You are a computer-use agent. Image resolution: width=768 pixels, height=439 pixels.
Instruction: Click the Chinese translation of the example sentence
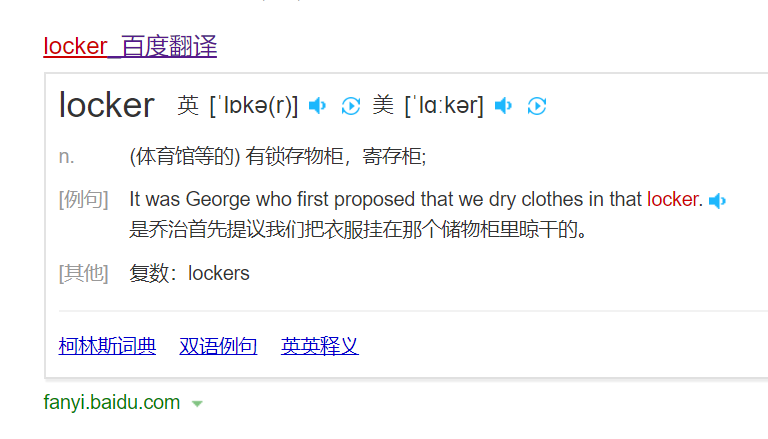click(357, 230)
